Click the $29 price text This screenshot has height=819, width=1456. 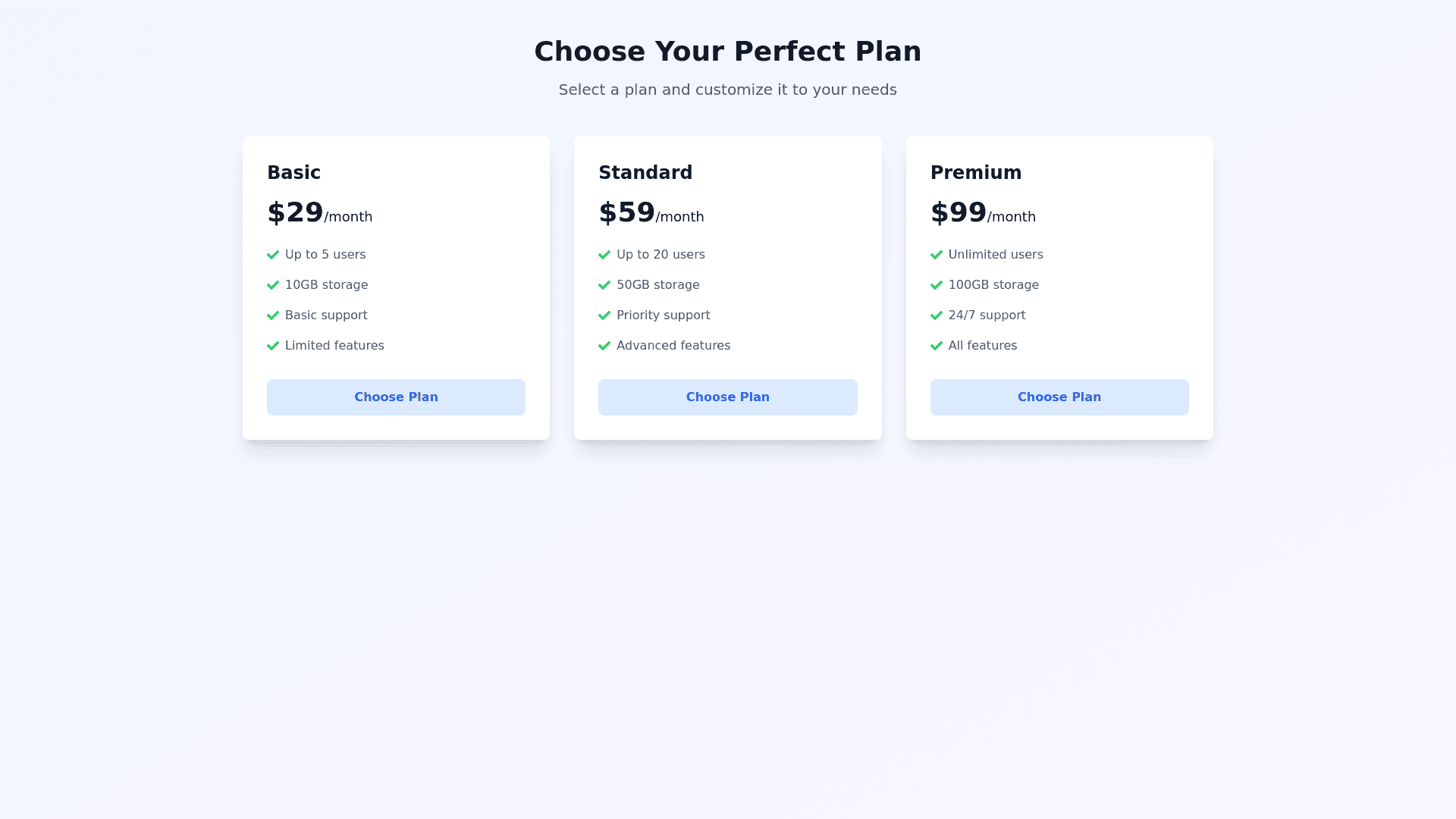pyautogui.click(x=296, y=213)
